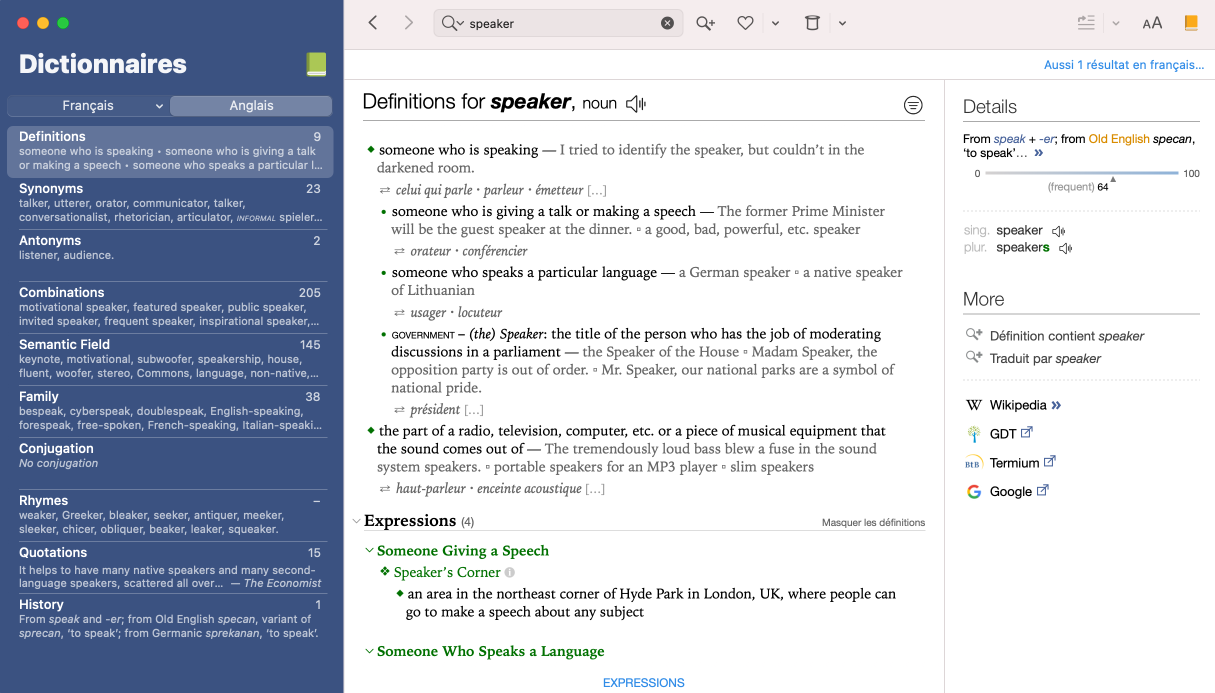Click the trash icon in the toolbar
Viewport: 1215px width, 693px height.
(x=811, y=23)
